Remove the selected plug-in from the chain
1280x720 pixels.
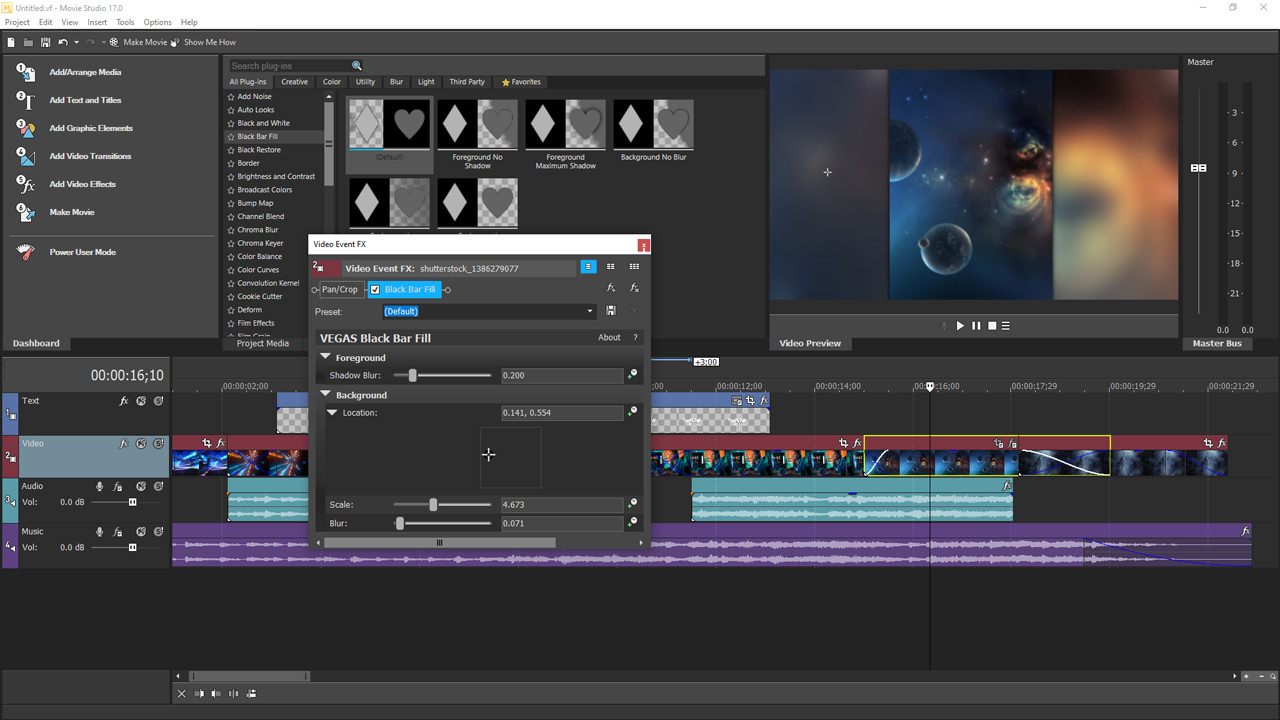(x=637, y=289)
